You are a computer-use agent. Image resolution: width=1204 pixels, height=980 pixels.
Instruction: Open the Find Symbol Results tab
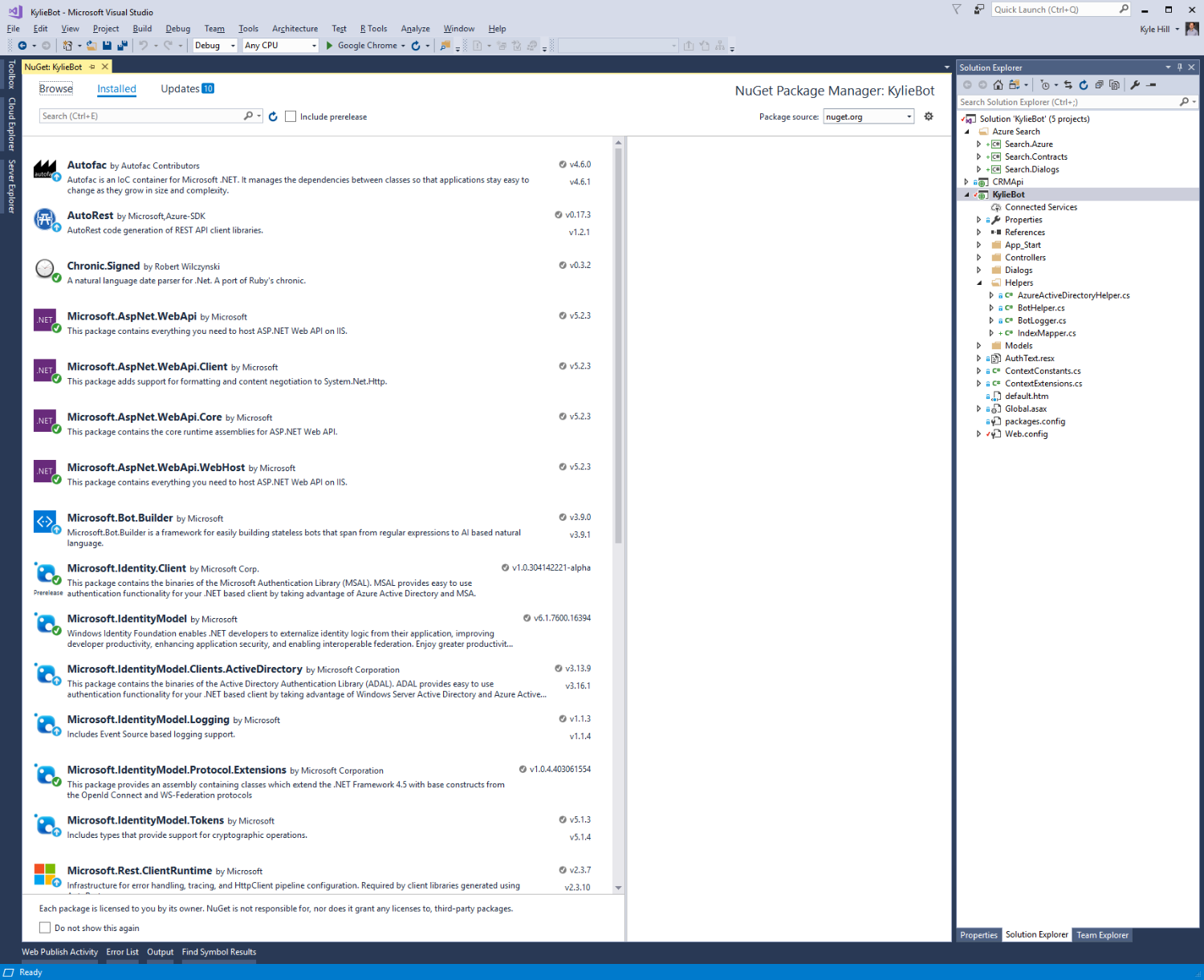[219, 952]
